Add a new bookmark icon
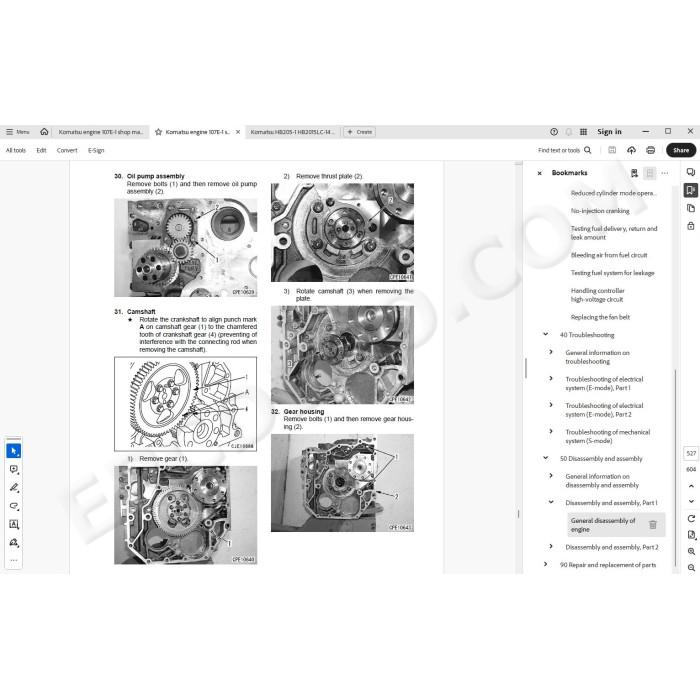 tap(634, 173)
